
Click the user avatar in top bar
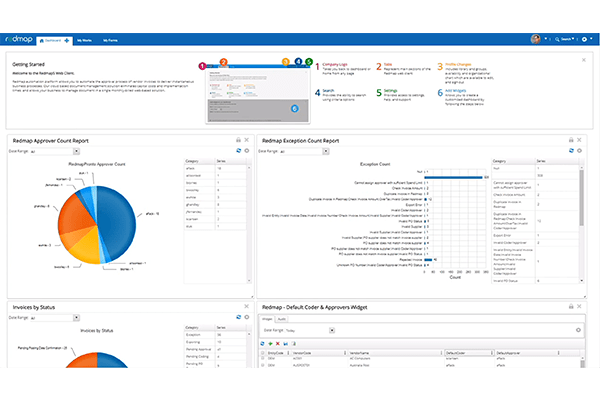click(x=536, y=39)
